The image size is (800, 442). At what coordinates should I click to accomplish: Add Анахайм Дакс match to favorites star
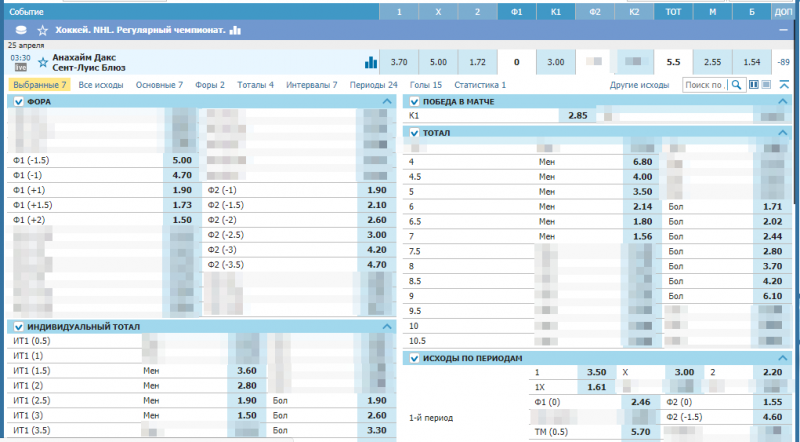tap(43, 62)
